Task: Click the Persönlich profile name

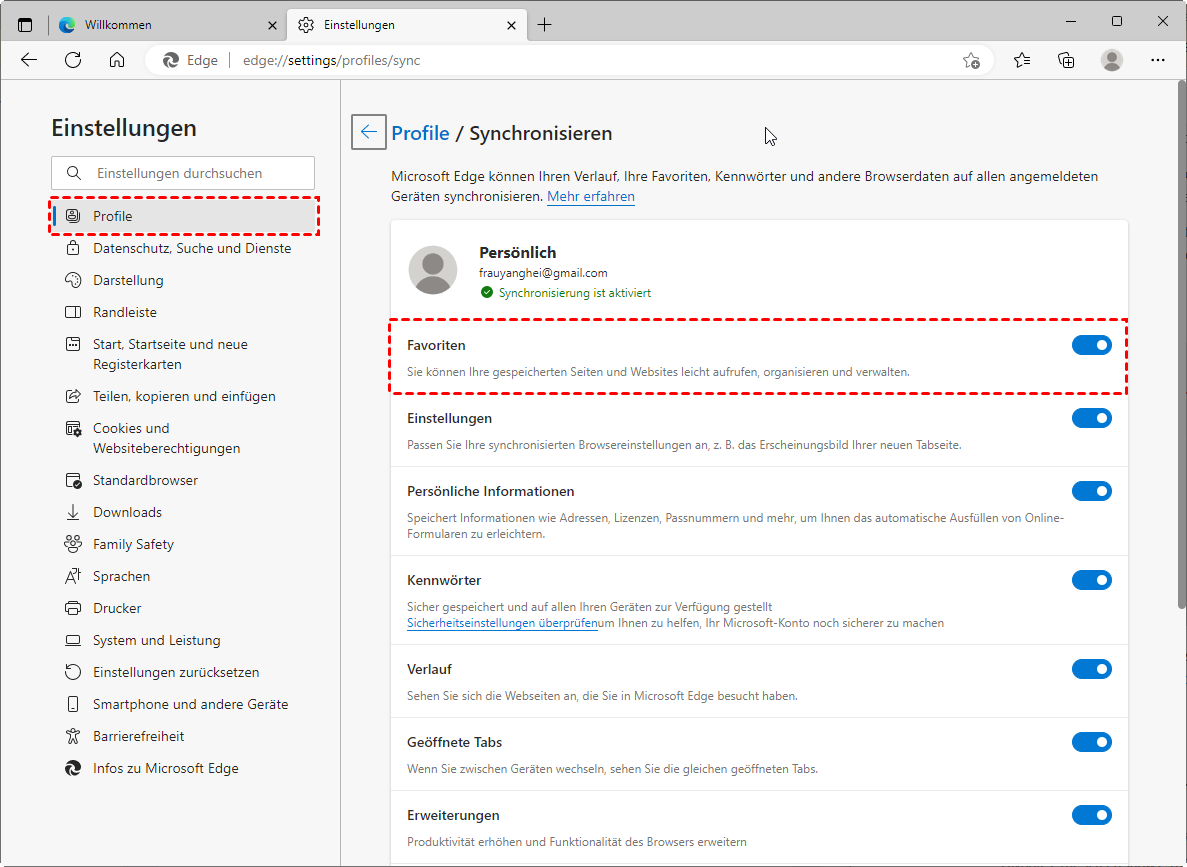Action: pos(518,252)
